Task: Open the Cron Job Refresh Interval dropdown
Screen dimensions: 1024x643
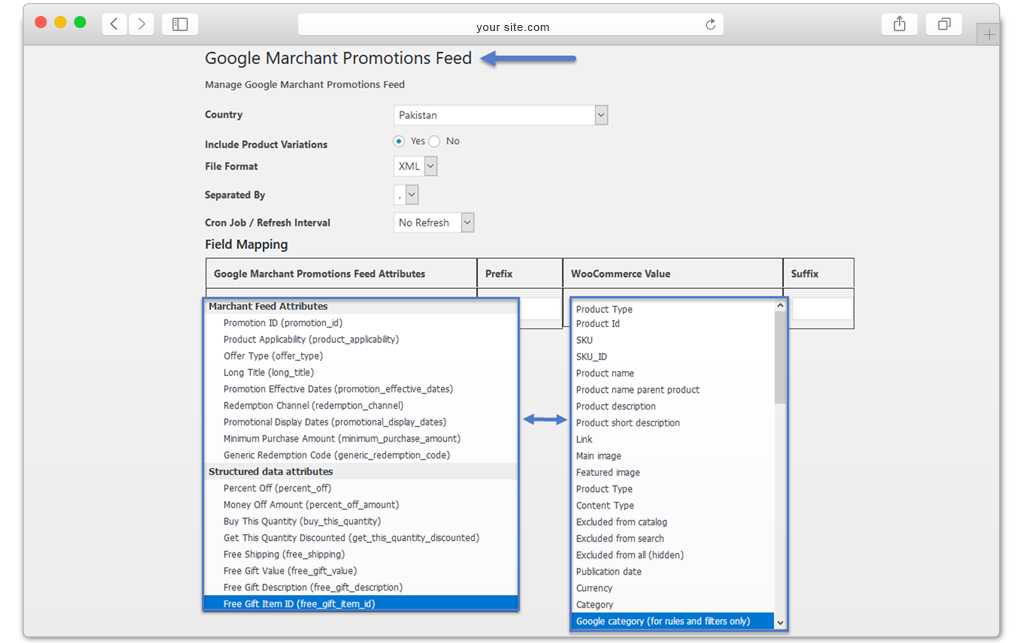Action: click(434, 223)
